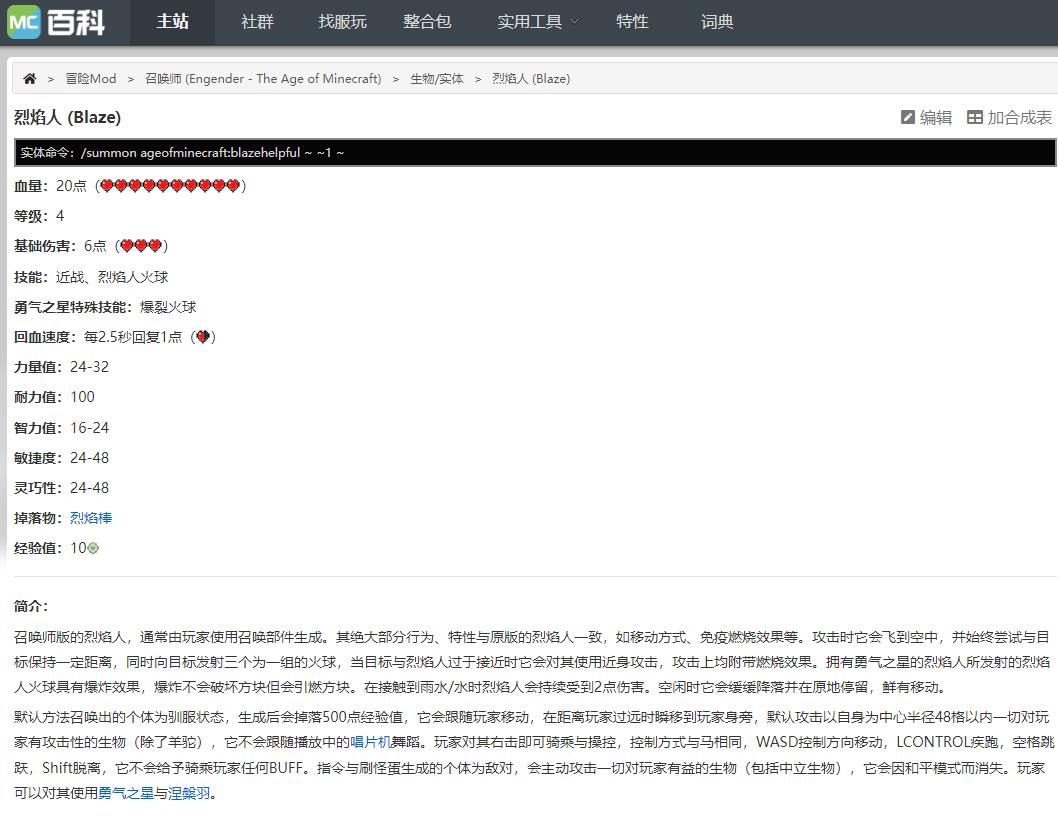
Task: Navigate to 冒险Mod breadcrumb
Action: 90,79
